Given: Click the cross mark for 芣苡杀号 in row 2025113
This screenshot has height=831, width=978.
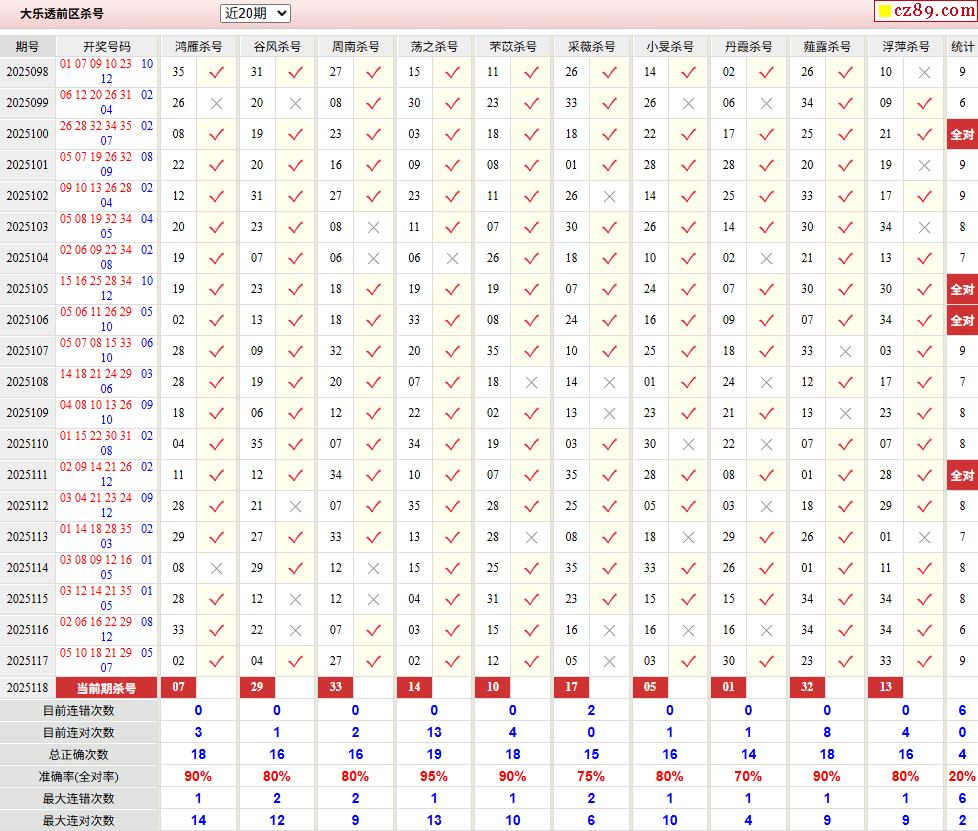Looking at the screenshot, I should point(531,537).
